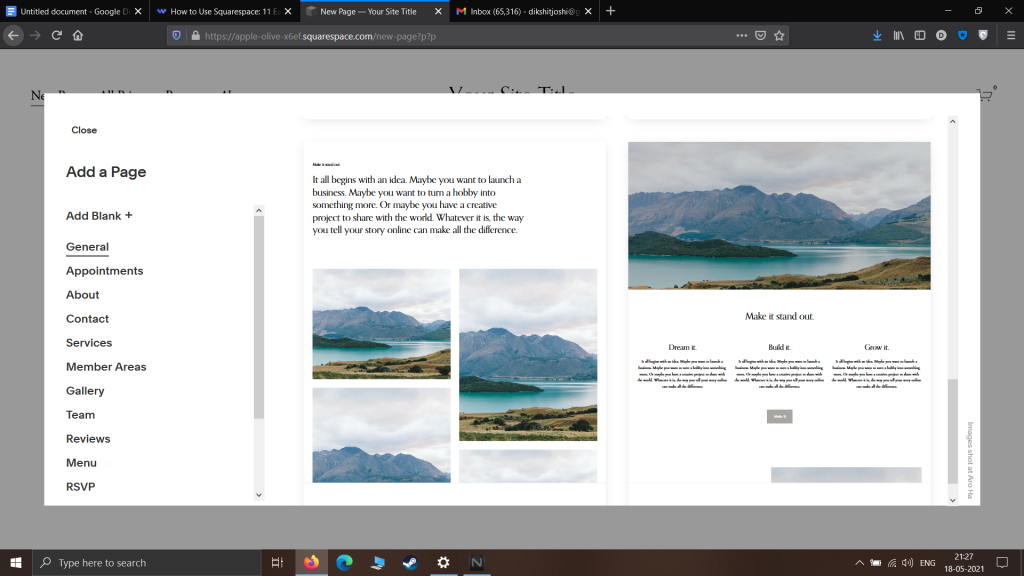Open the clock and date flyout
Image resolution: width=1024 pixels, height=576 pixels.
[964, 562]
